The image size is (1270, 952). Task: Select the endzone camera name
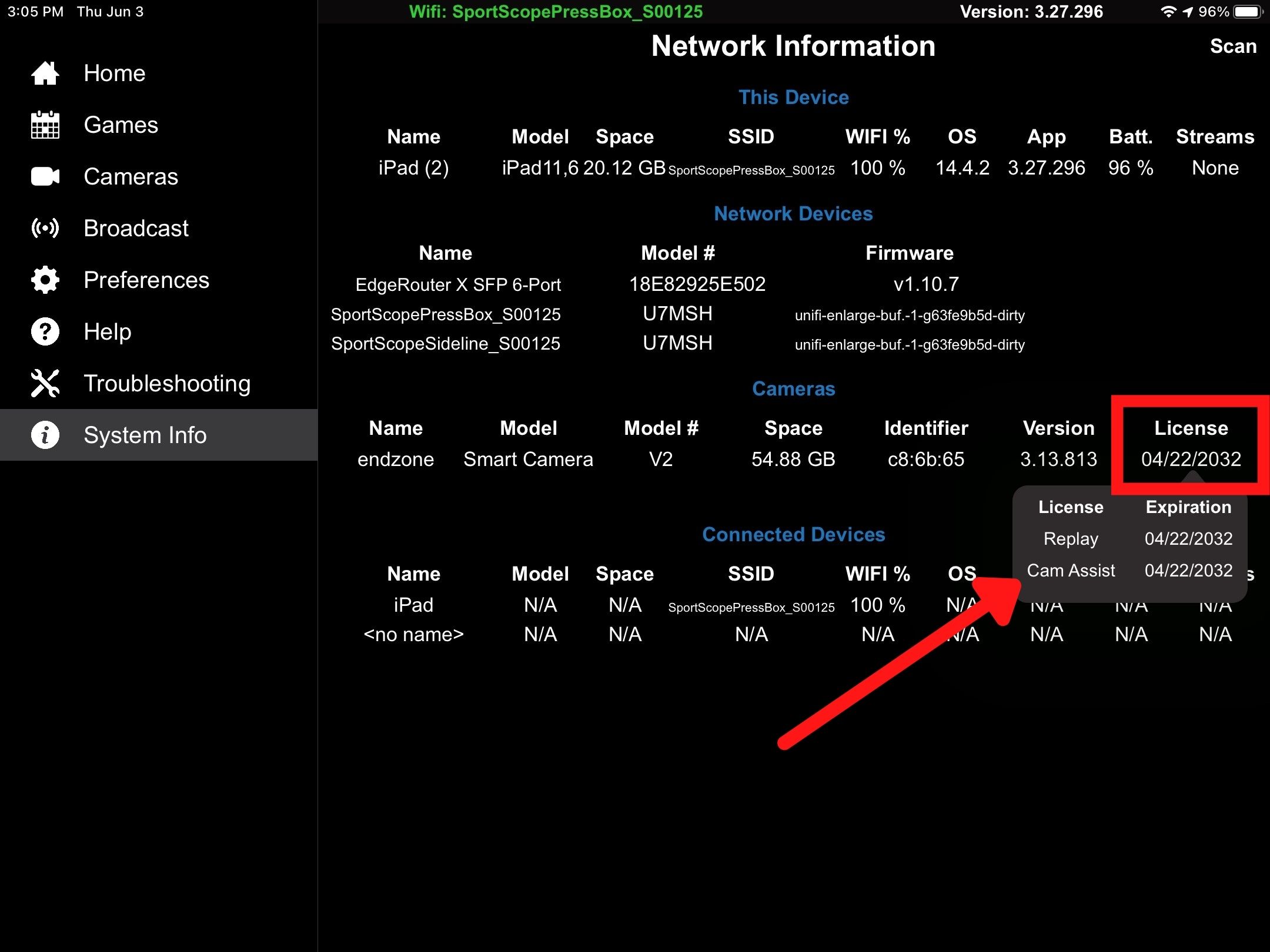[x=396, y=459]
